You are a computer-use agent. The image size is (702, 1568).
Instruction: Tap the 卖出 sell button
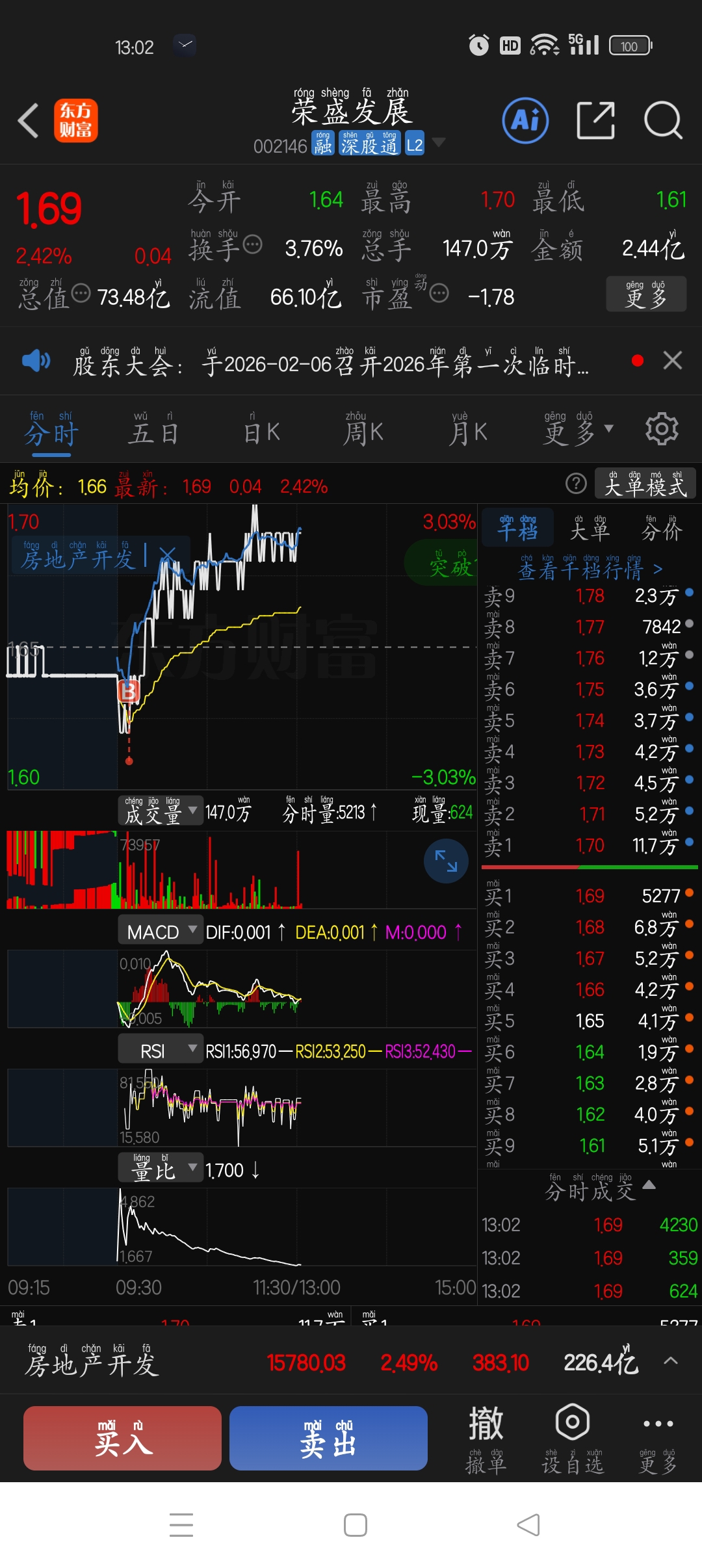(x=328, y=1438)
